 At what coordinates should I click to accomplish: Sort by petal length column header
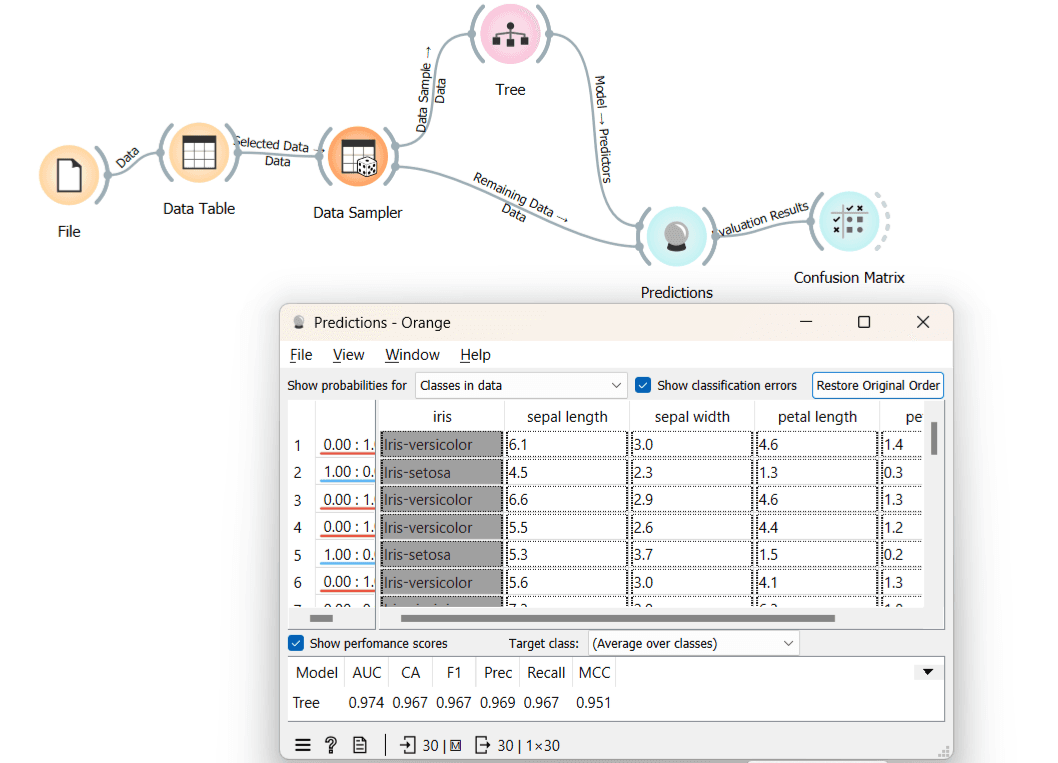(816, 417)
